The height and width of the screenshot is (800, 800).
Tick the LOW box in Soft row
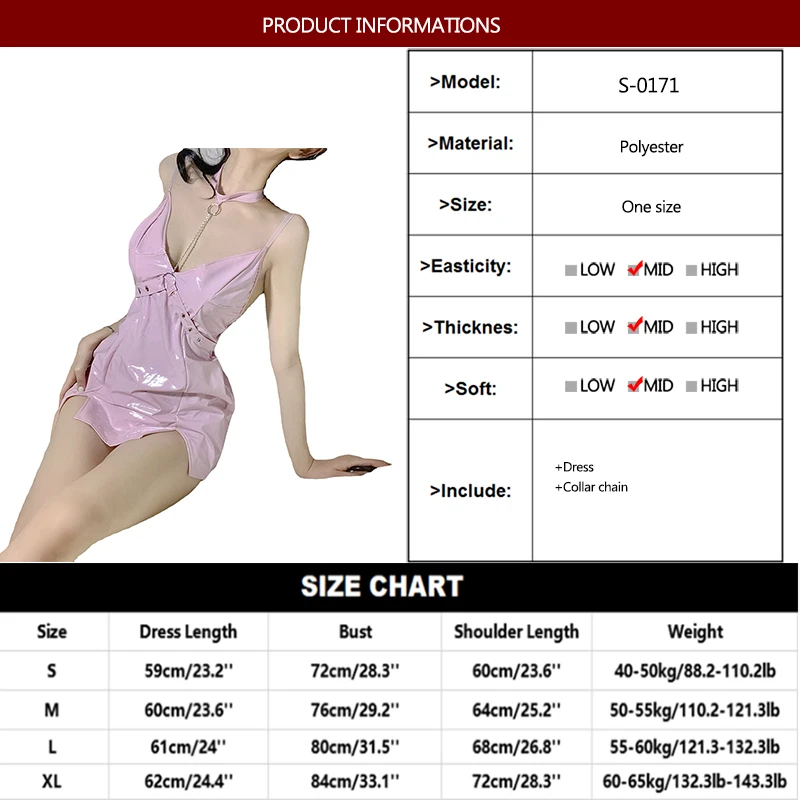tap(571, 386)
